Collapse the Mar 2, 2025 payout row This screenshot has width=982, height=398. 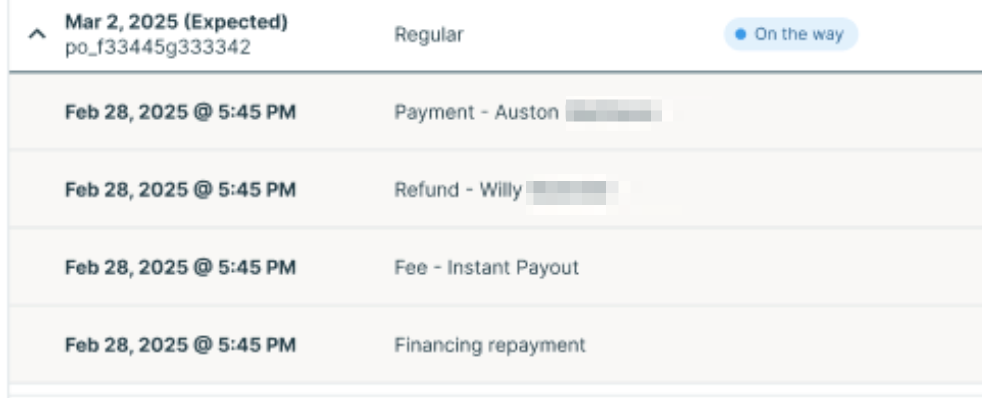[37, 34]
